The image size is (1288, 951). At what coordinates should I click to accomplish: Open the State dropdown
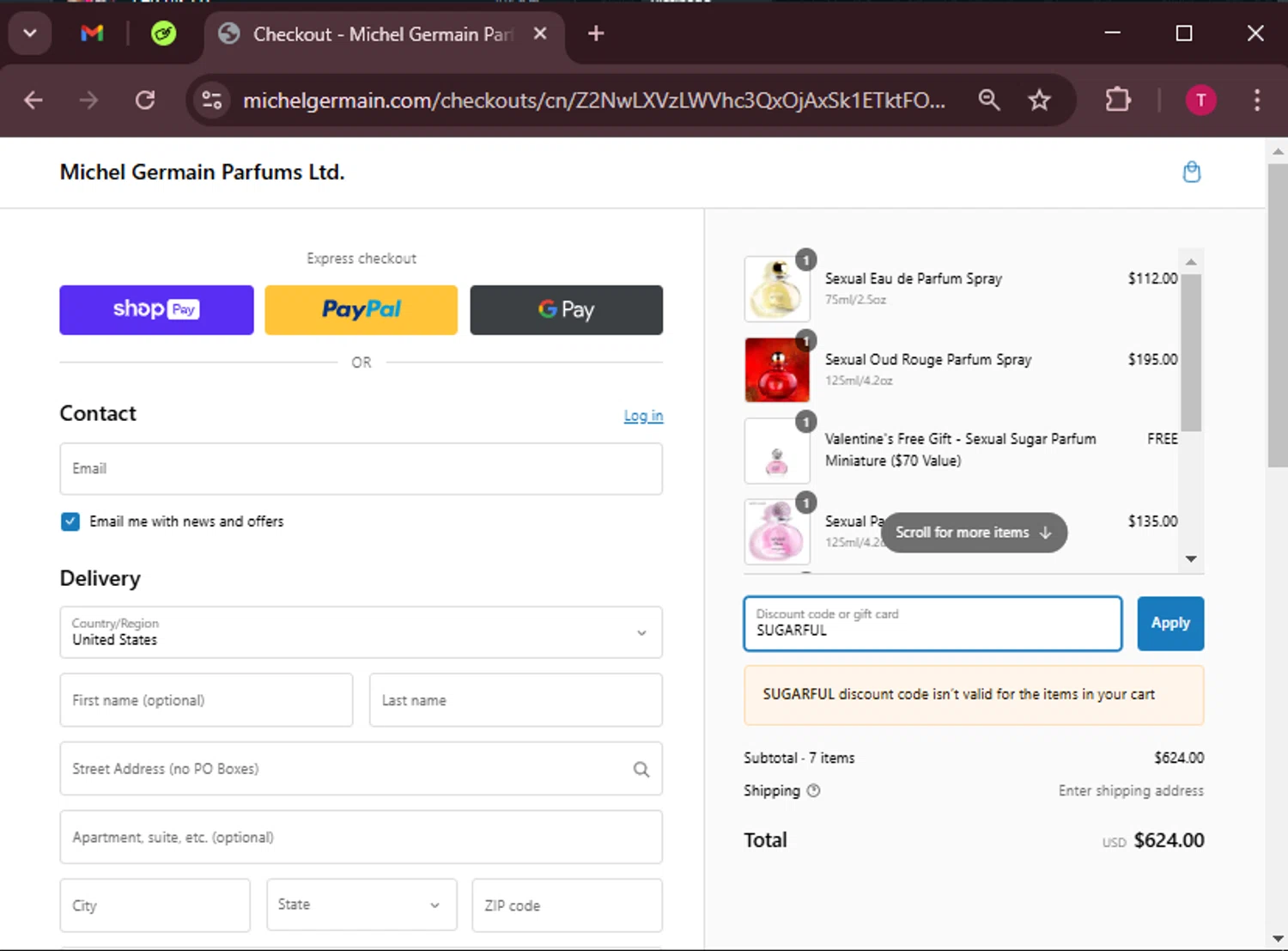361,905
